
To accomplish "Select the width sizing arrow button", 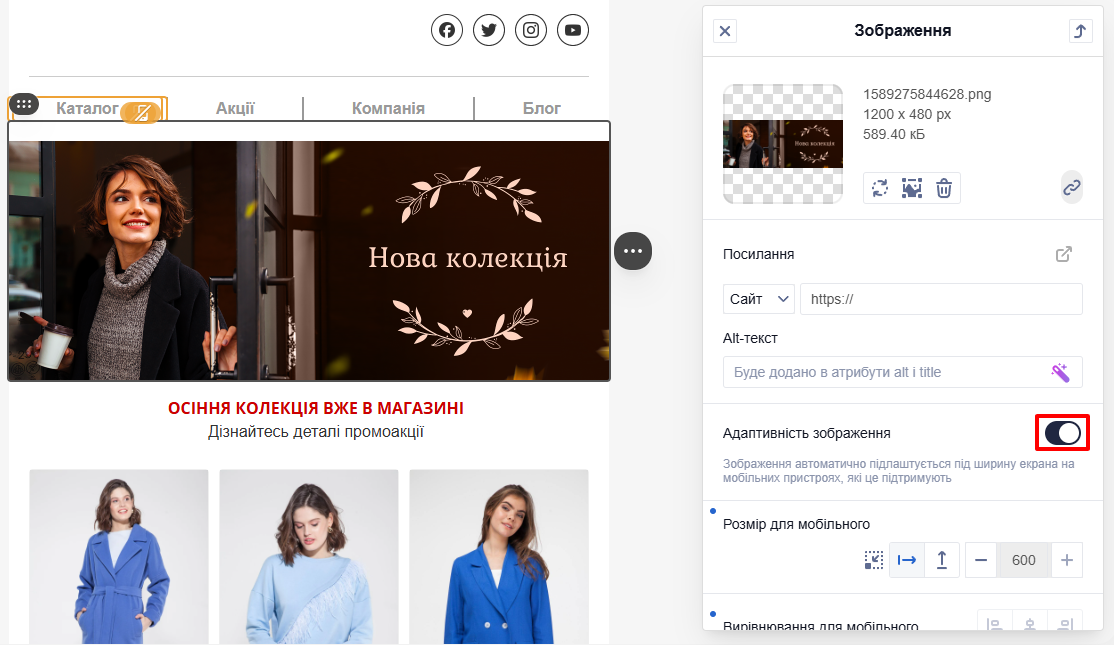I will tap(907, 560).
